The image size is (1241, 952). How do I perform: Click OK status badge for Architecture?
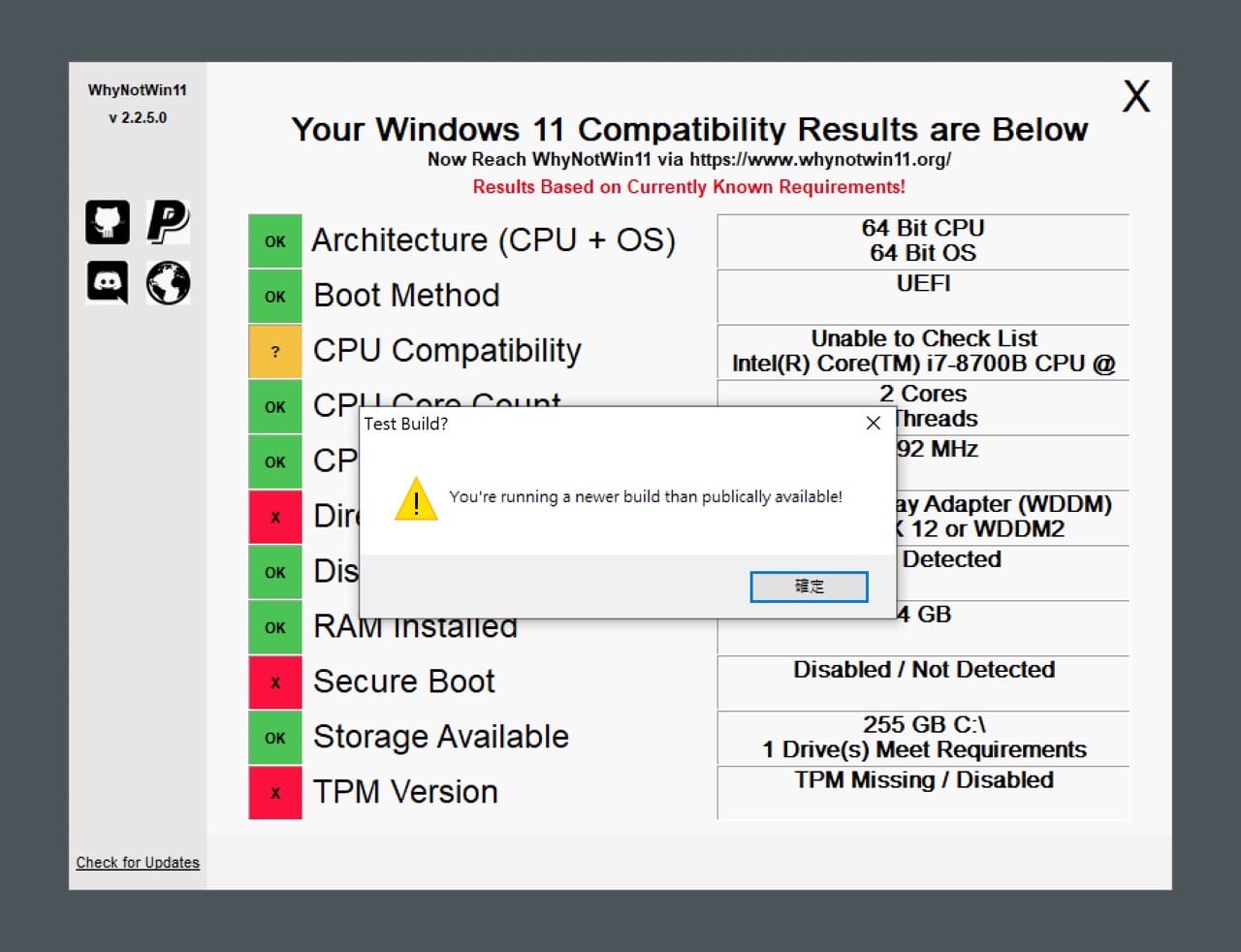275,241
